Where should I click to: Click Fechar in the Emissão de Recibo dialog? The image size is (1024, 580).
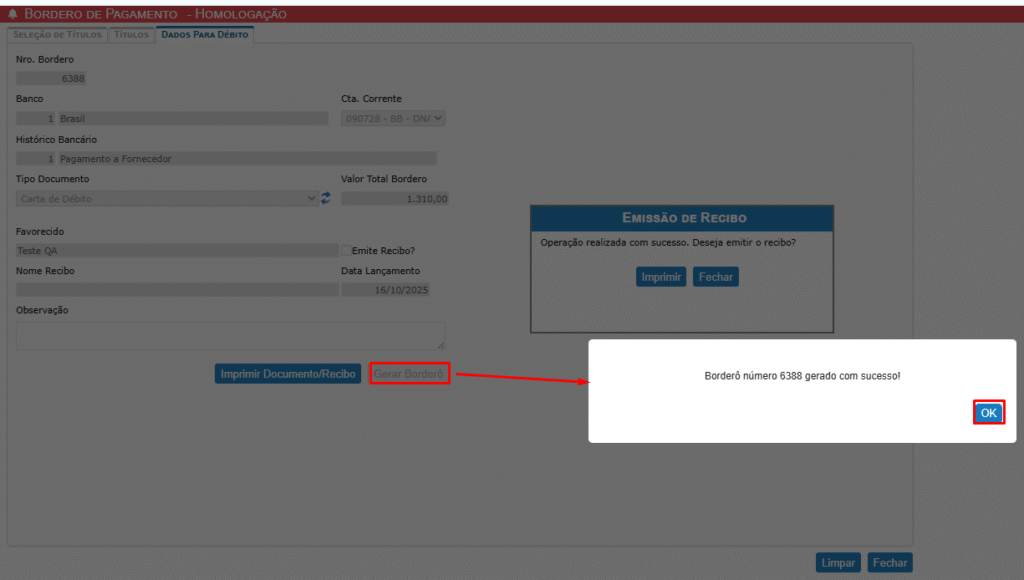(715, 277)
